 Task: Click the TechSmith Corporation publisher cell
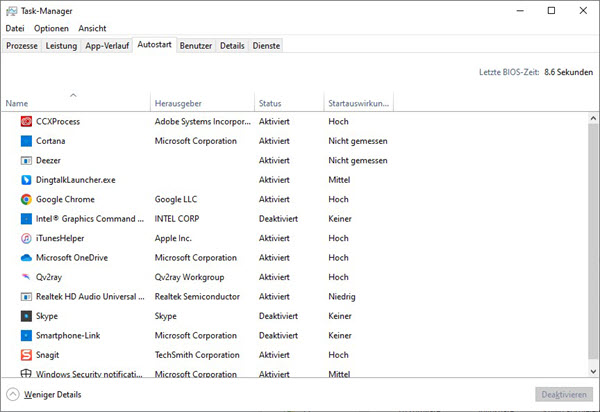197,355
